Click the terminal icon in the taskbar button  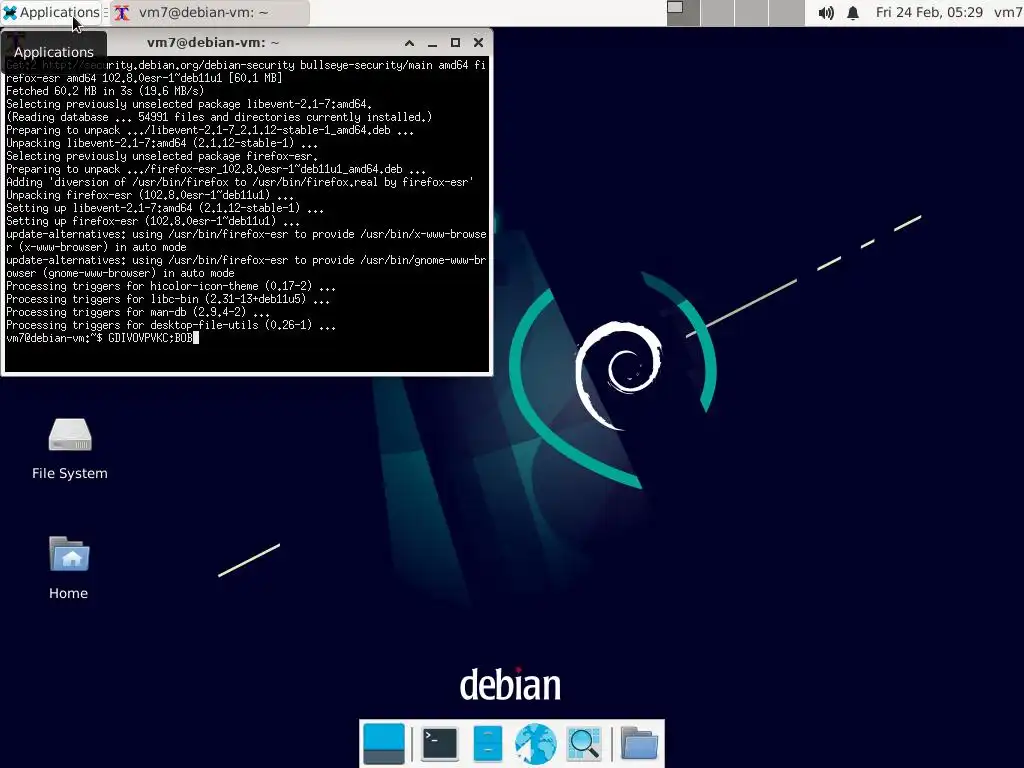122,13
